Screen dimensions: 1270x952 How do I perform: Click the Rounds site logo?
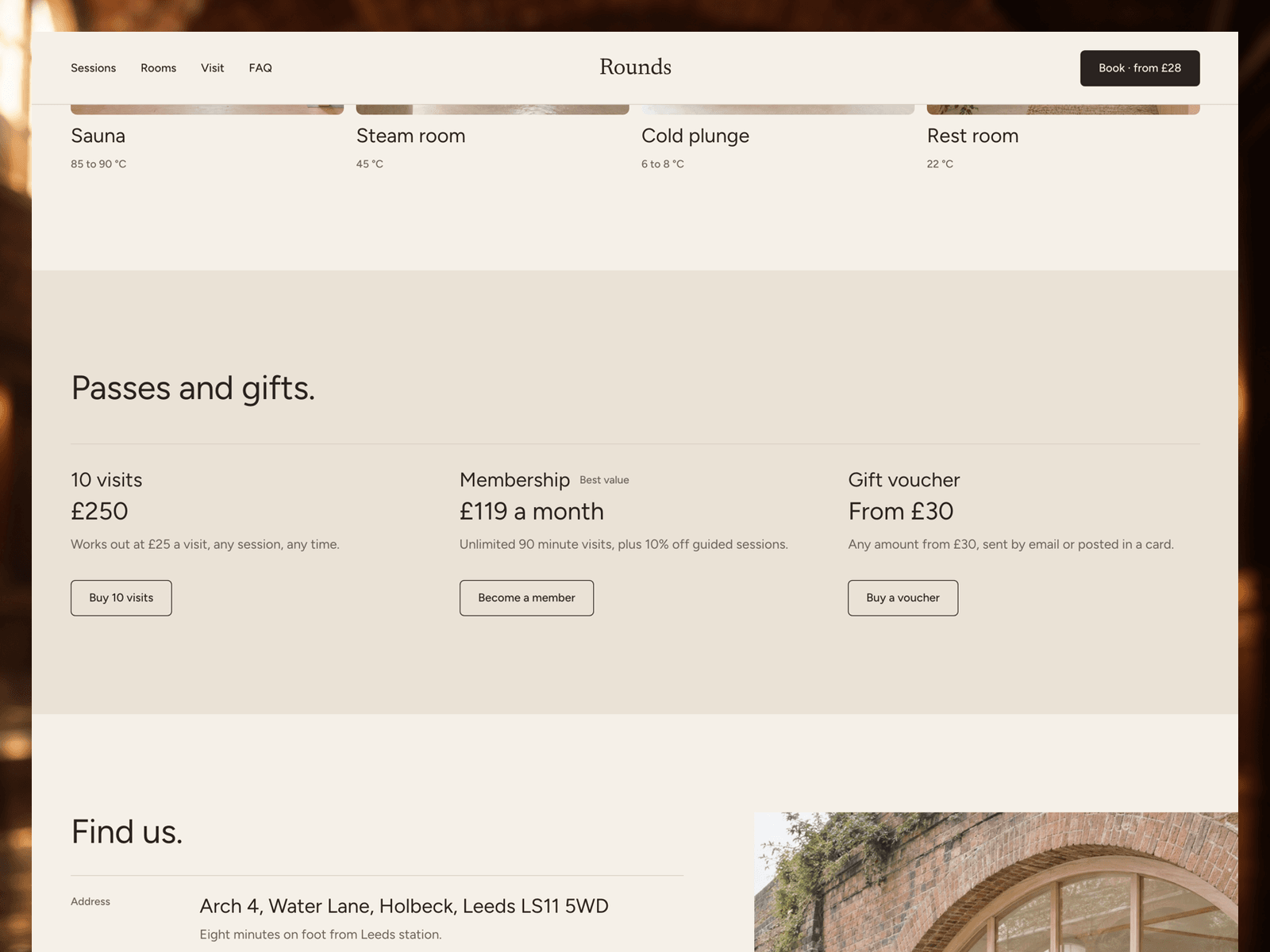click(x=635, y=67)
